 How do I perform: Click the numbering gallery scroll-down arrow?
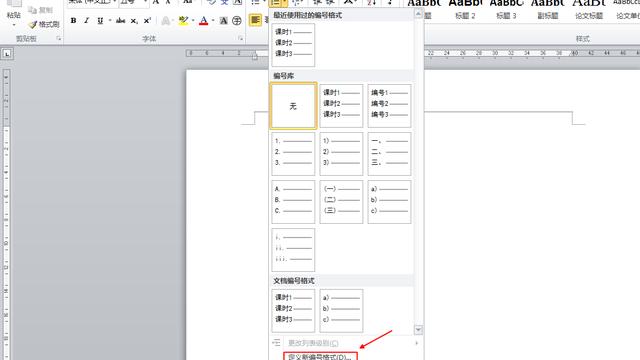418,329
